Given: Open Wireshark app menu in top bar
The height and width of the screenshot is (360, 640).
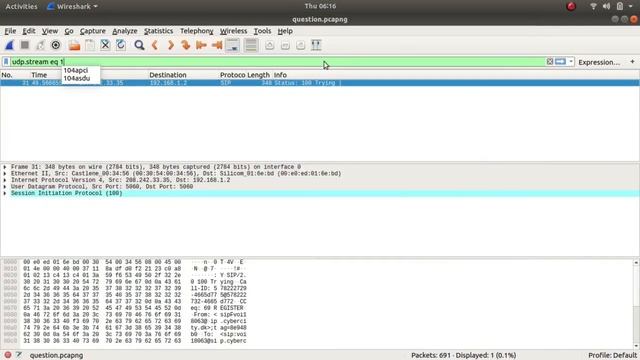Looking at the screenshot, I should coord(73,7).
